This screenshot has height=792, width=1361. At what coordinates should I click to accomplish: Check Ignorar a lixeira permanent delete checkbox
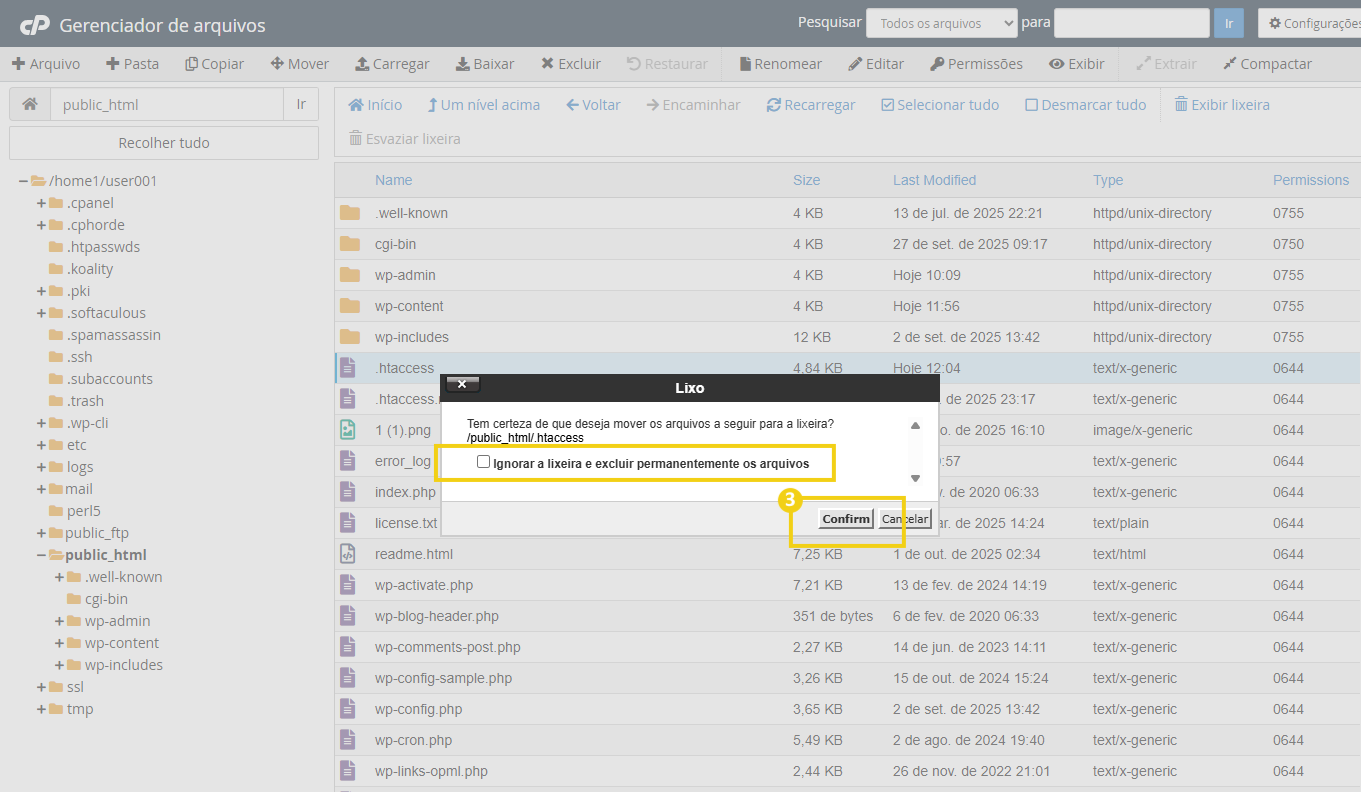click(x=484, y=462)
